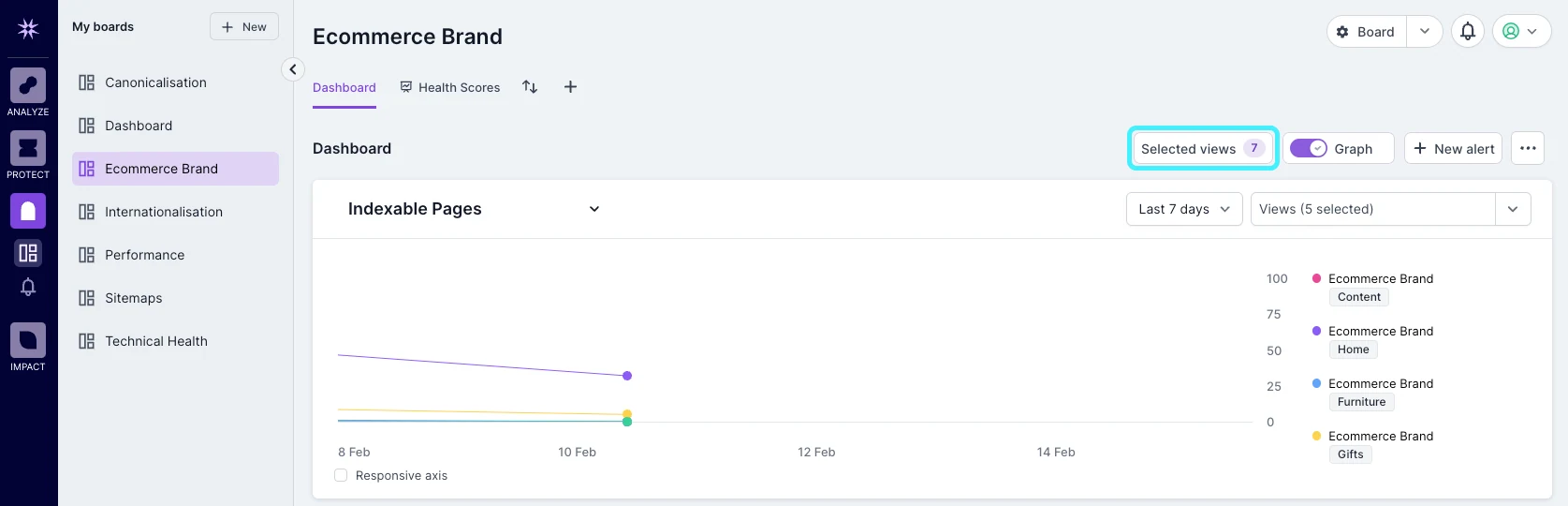Click the notifications bell in header

[1468, 31]
